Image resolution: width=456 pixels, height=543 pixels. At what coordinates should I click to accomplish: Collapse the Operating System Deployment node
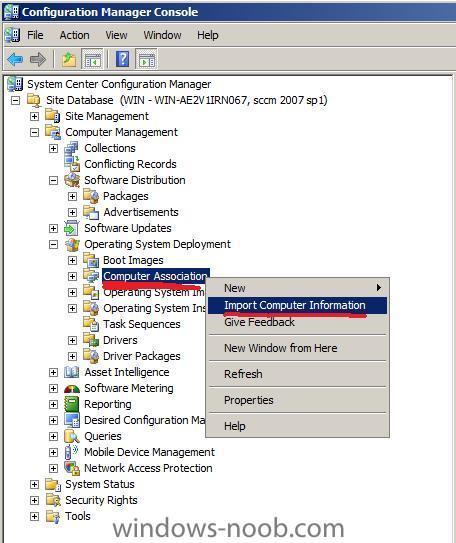coord(53,244)
